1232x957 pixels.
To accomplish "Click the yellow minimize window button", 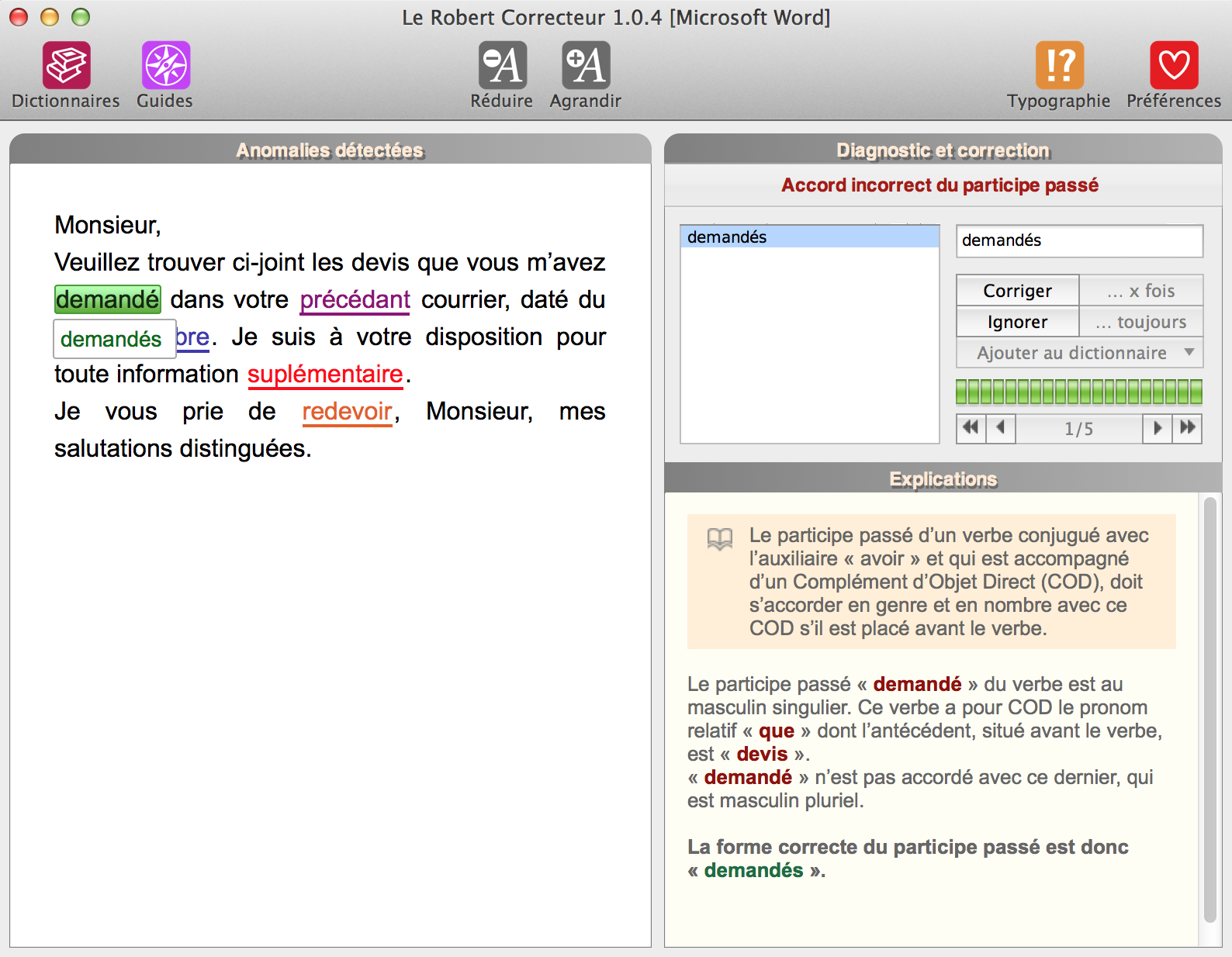I will [50, 17].
